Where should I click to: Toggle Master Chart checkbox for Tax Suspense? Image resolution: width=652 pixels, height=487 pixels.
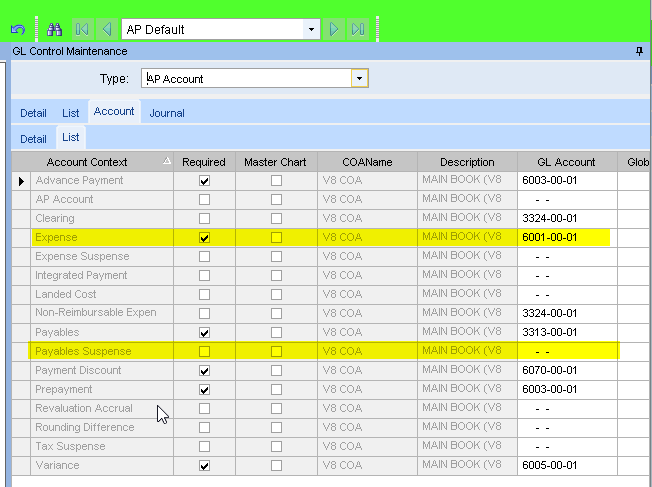pos(276,446)
